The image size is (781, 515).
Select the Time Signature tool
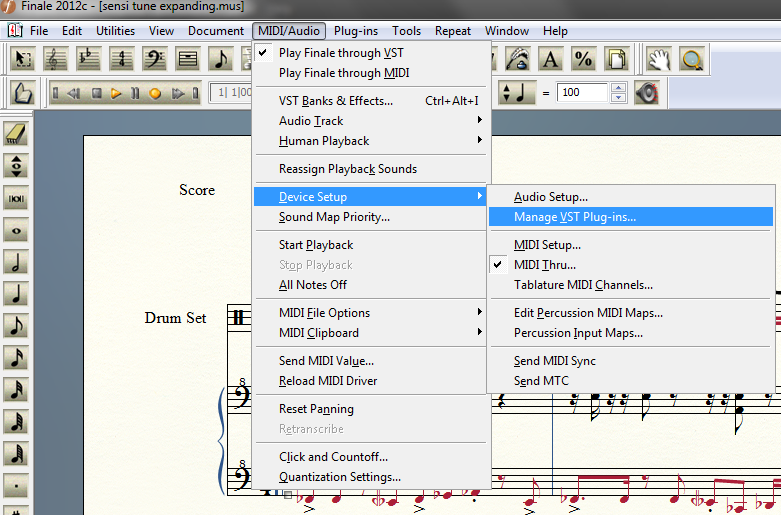122,60
